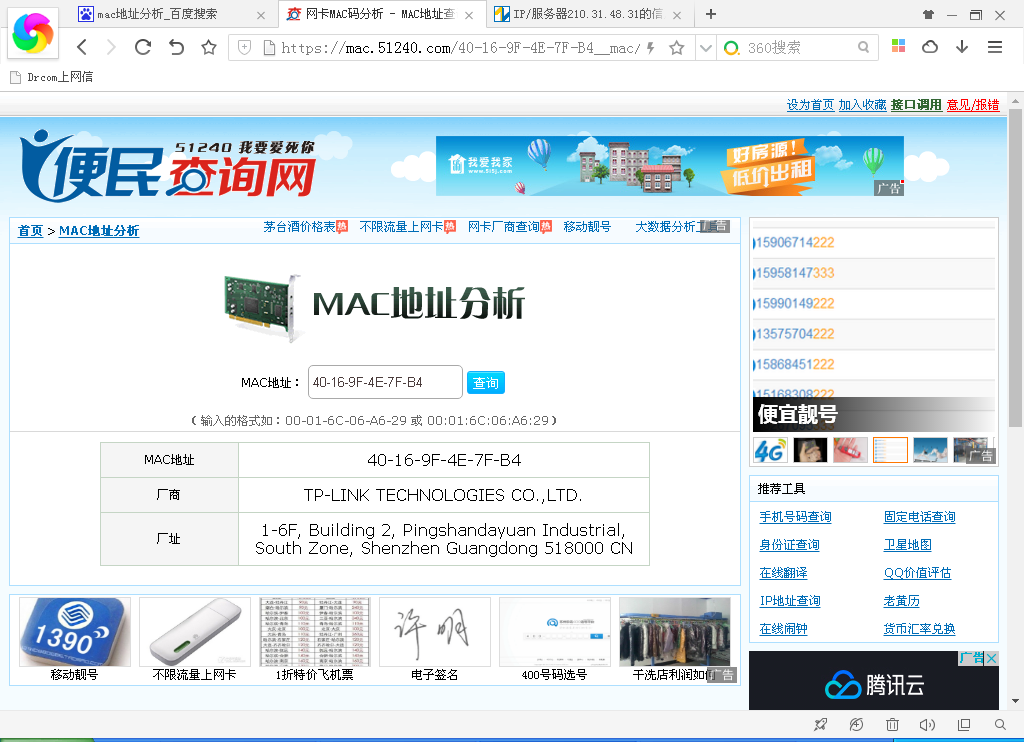Click the MAC地址分析 breadcrumb link

coord(99,231)
